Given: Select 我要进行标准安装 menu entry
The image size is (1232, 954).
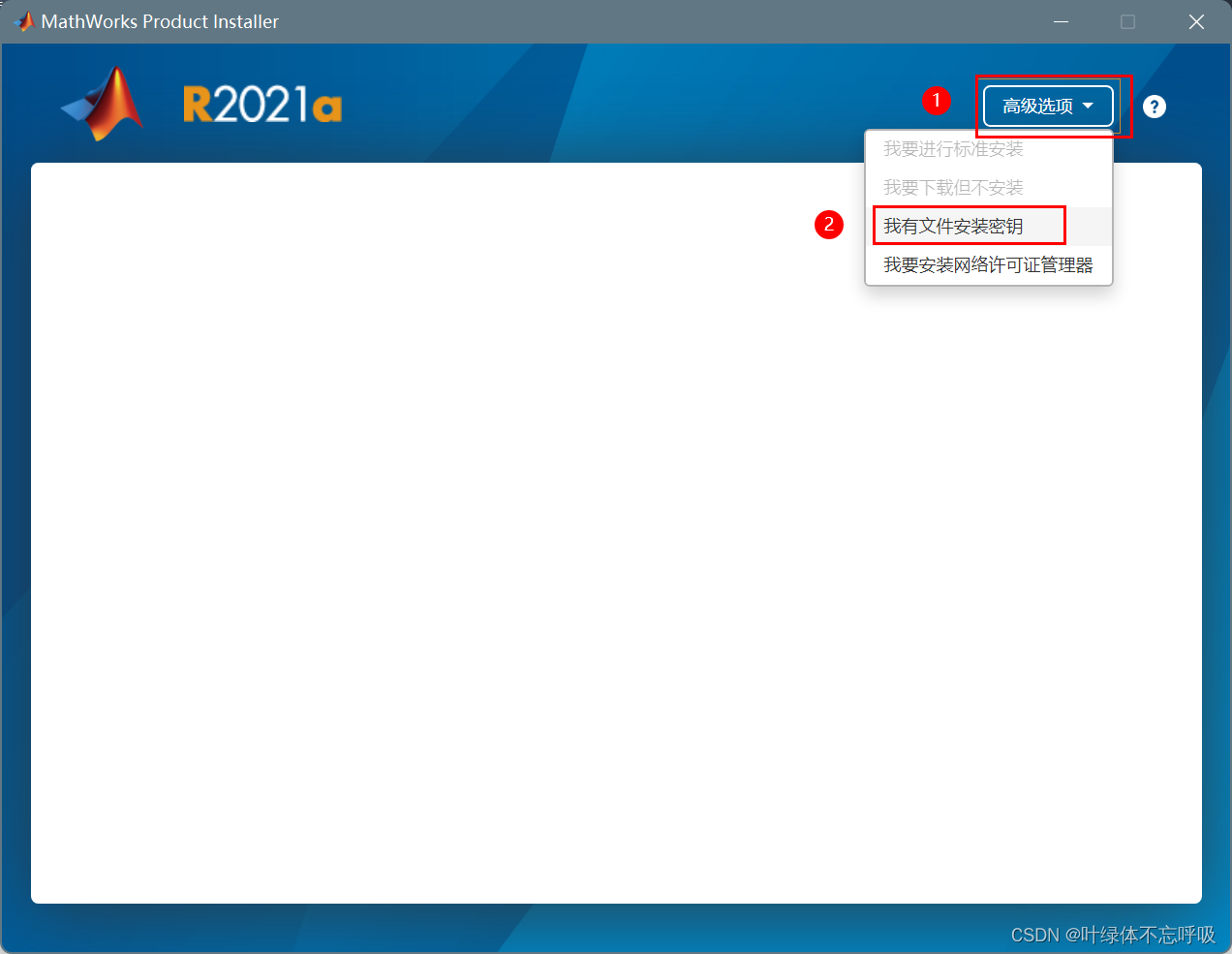Looking at the screenshot, I should pos(953,149).
